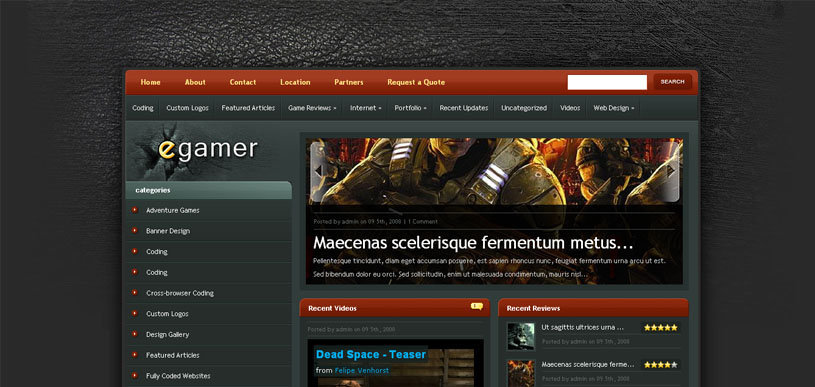Image resolution: width=815 pixels, height=387 pixels.
Task: Open Felipe Venhorst author link
Action: point(362,370)
